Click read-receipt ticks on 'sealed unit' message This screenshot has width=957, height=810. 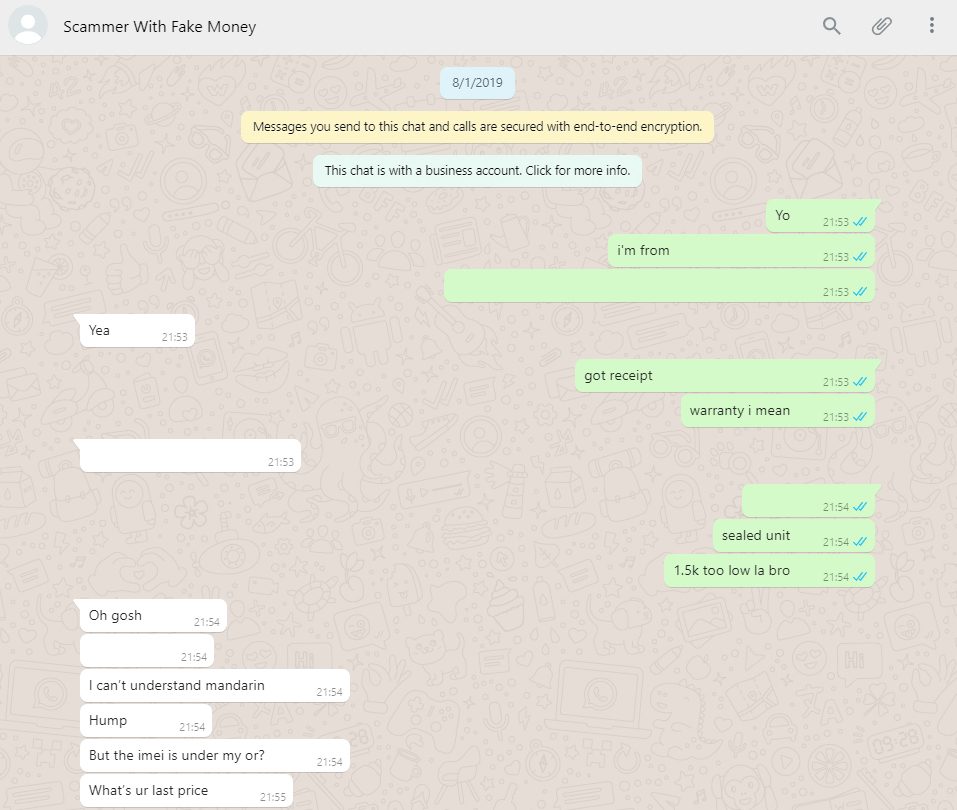point(860,542)
